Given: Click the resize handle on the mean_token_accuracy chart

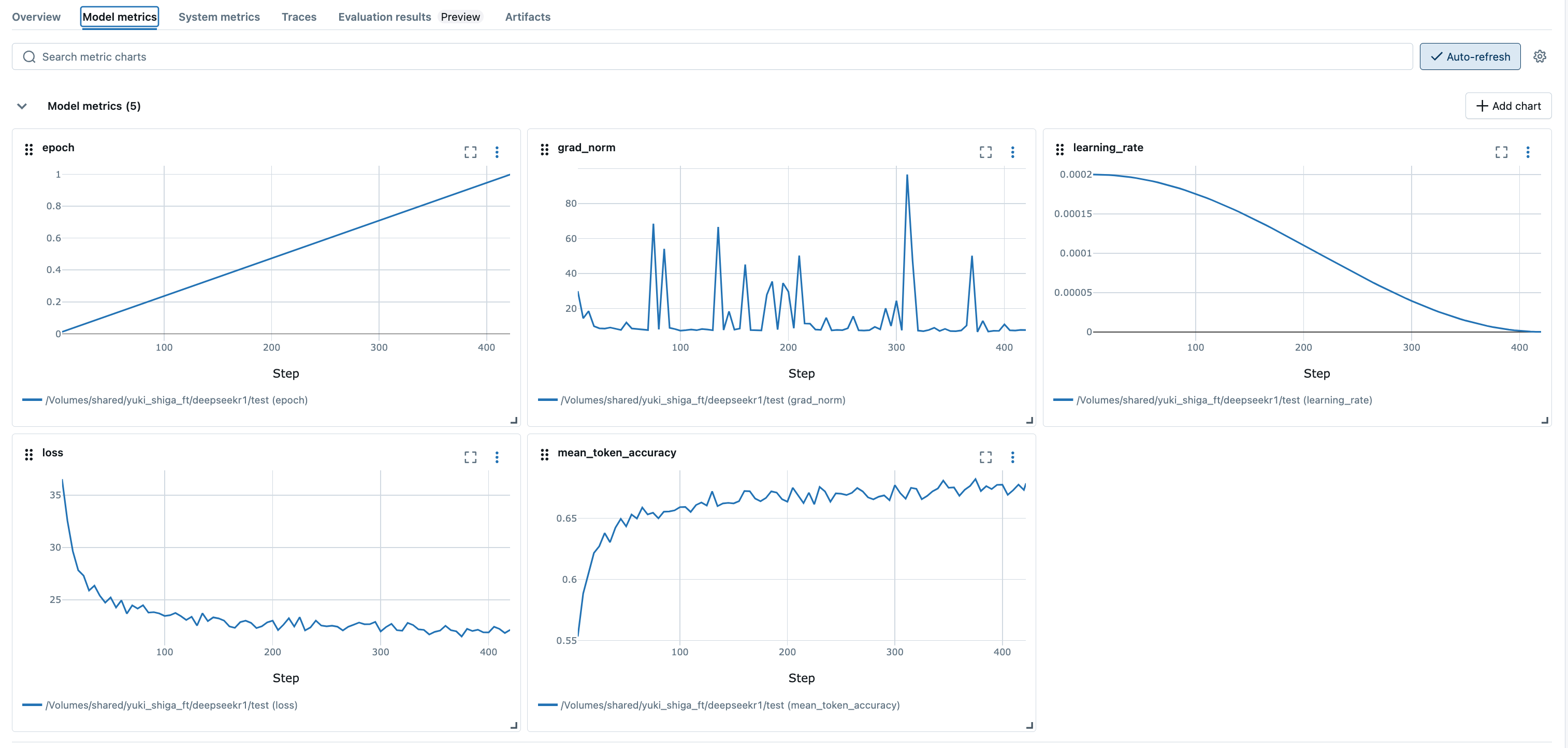Looking at the screenshot, I should pos(1029,725).
